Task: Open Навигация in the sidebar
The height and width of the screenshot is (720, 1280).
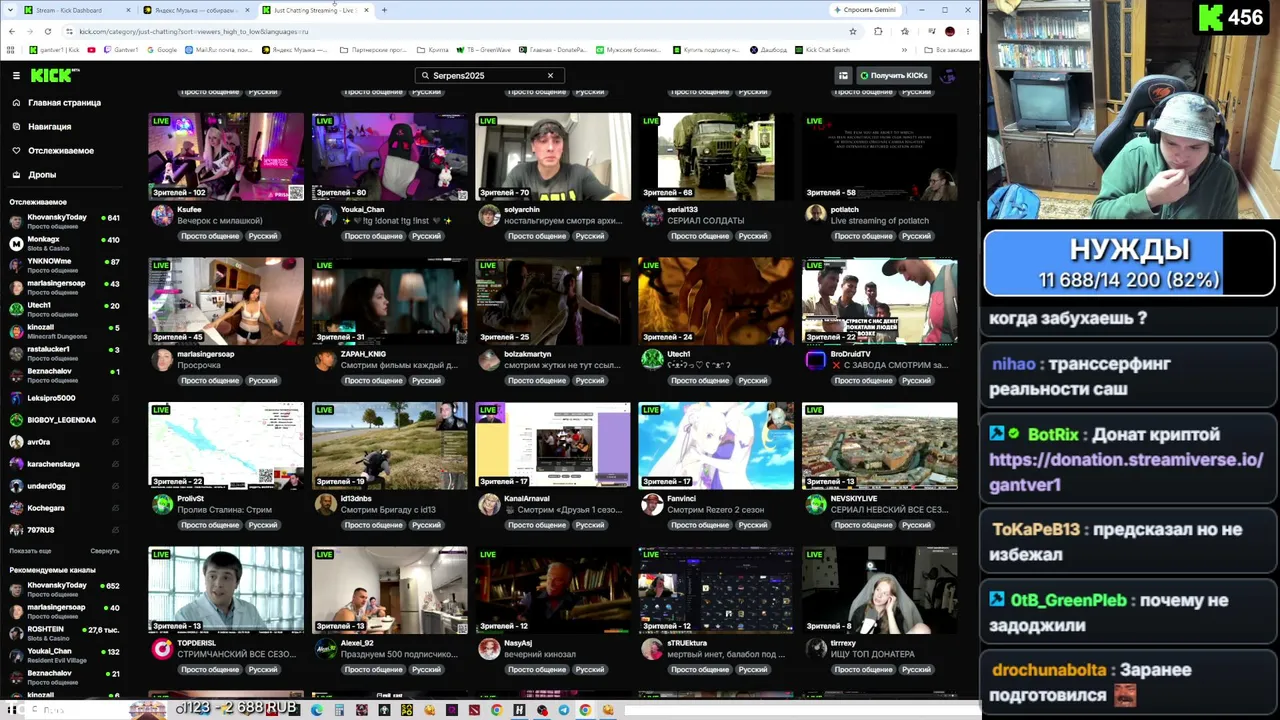Action: click(49, 126)
